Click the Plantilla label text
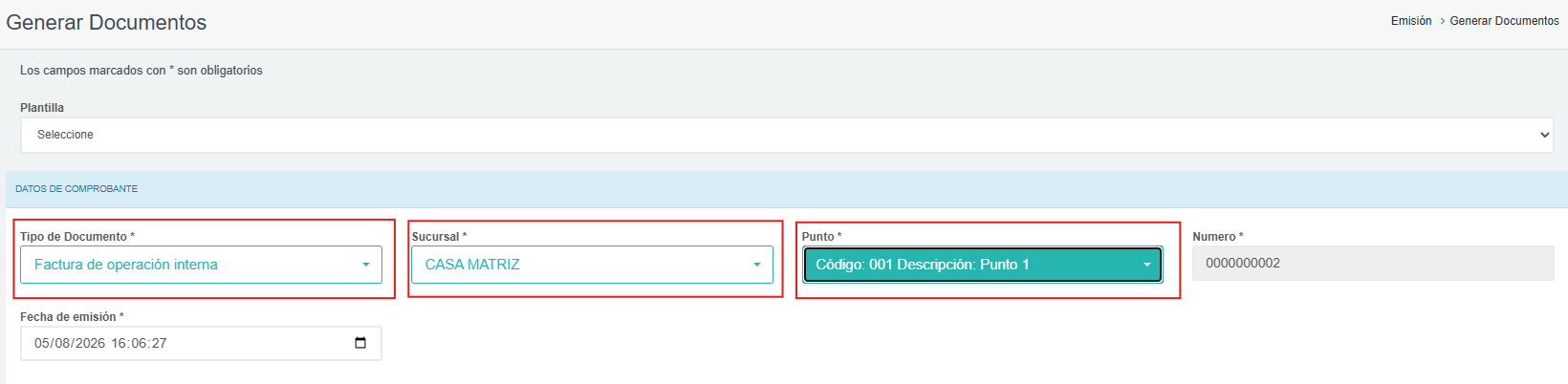 [x=42, y=108]
